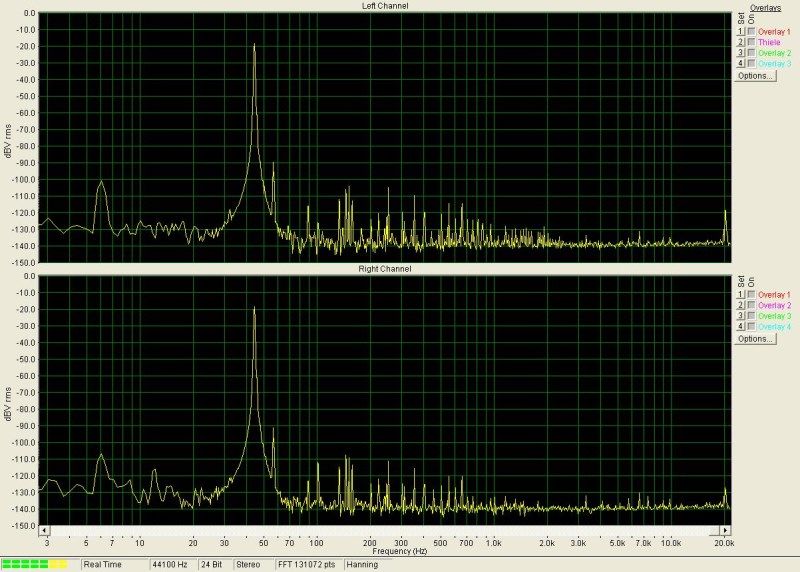Click Set button 4 in Right Channel overlays
The image size is (800, 572).
point(740,327)
